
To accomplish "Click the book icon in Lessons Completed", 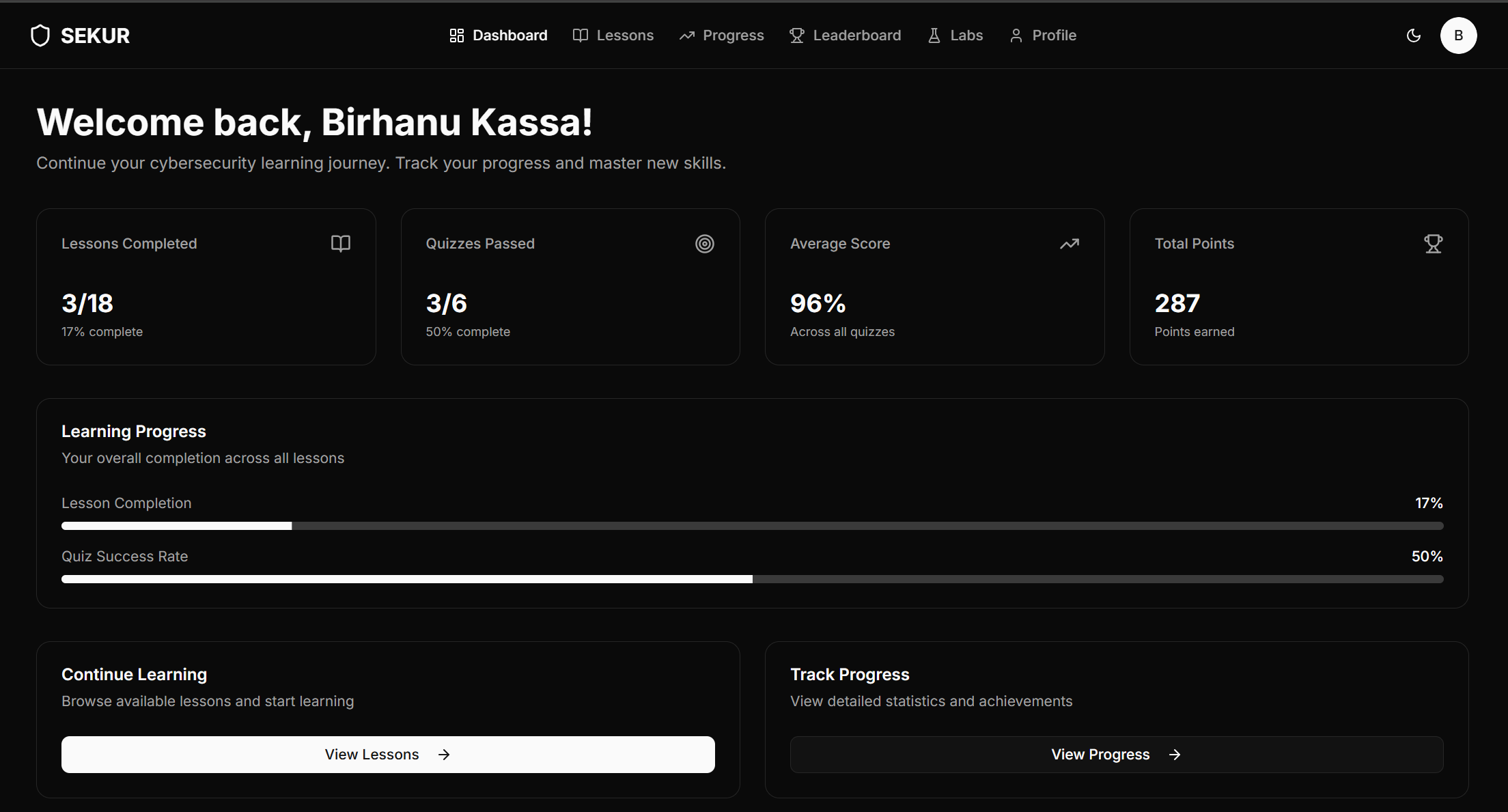I will click(340, 244).
